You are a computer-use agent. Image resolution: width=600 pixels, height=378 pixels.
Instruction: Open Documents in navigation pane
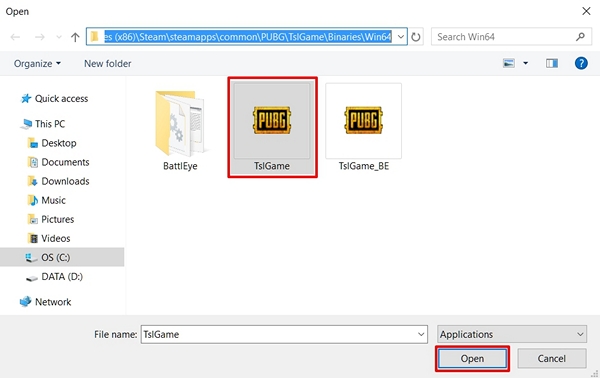pos(59,162)
